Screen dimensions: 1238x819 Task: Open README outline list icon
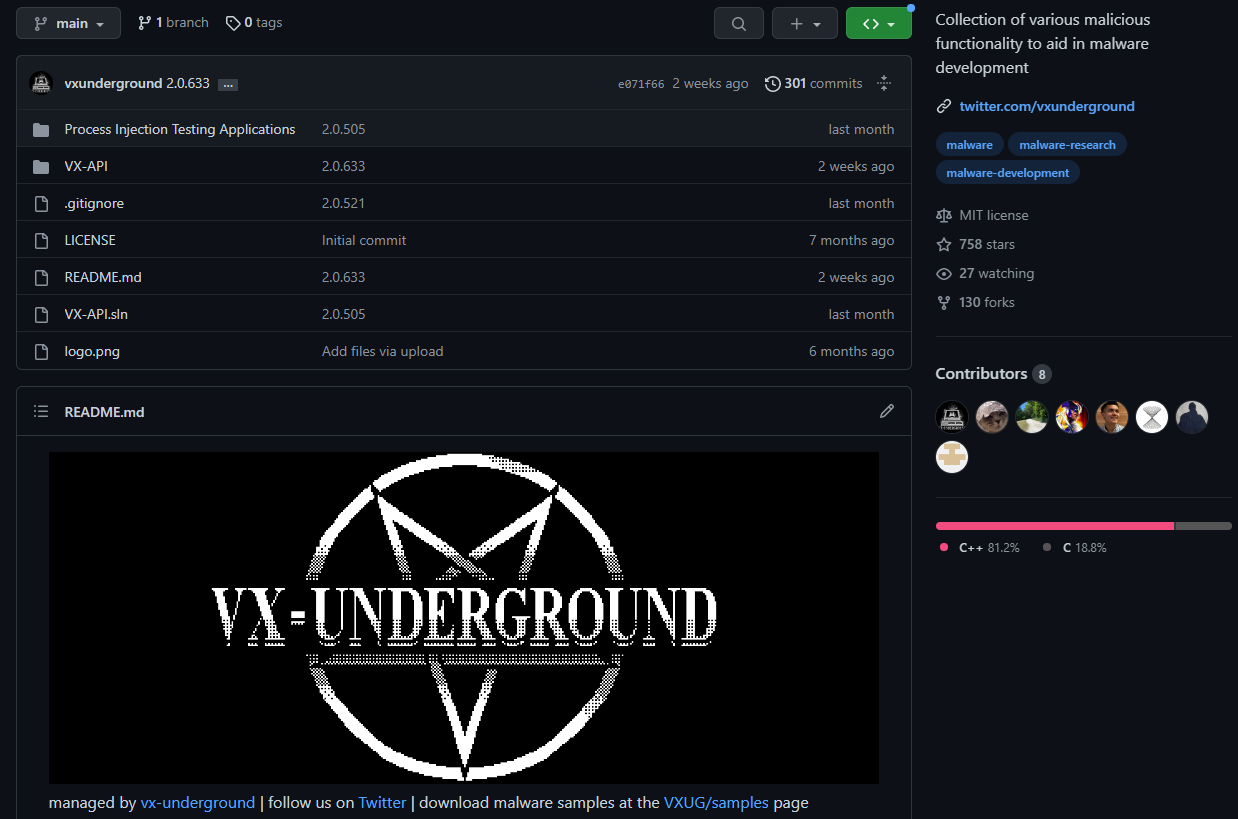(x=41, y=411)
